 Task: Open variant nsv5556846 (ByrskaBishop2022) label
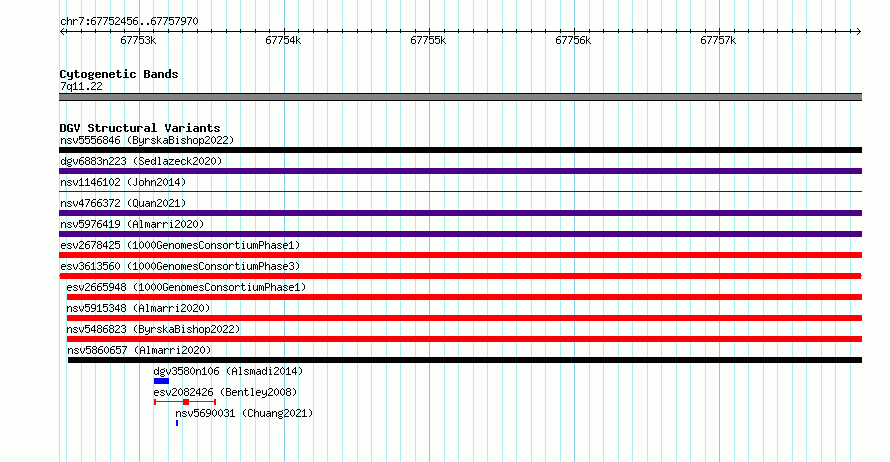click(x=147, y=140)
